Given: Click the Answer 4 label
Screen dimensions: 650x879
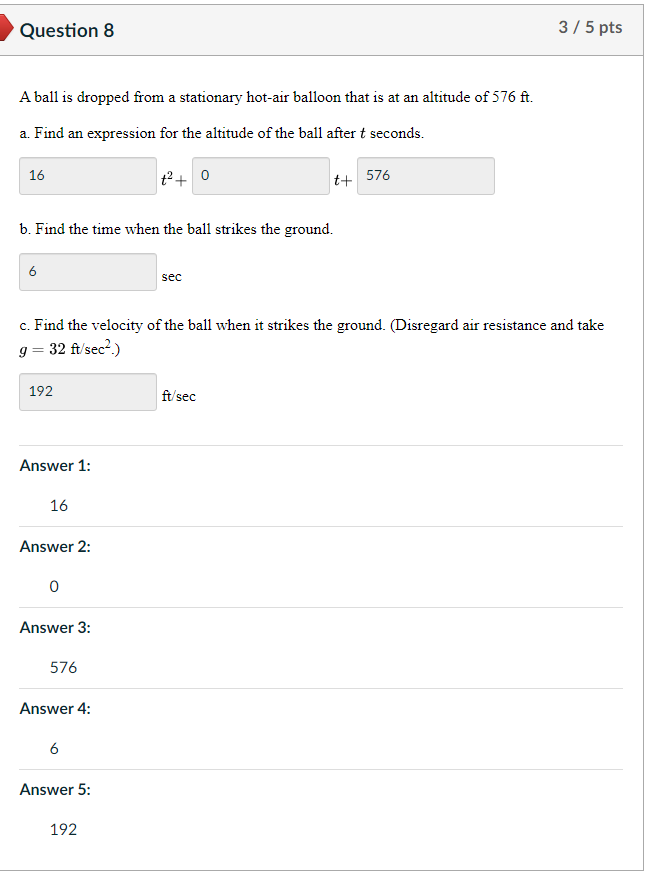Looking at the screenshot, I should pyautogui.click(x=55, y=709).
